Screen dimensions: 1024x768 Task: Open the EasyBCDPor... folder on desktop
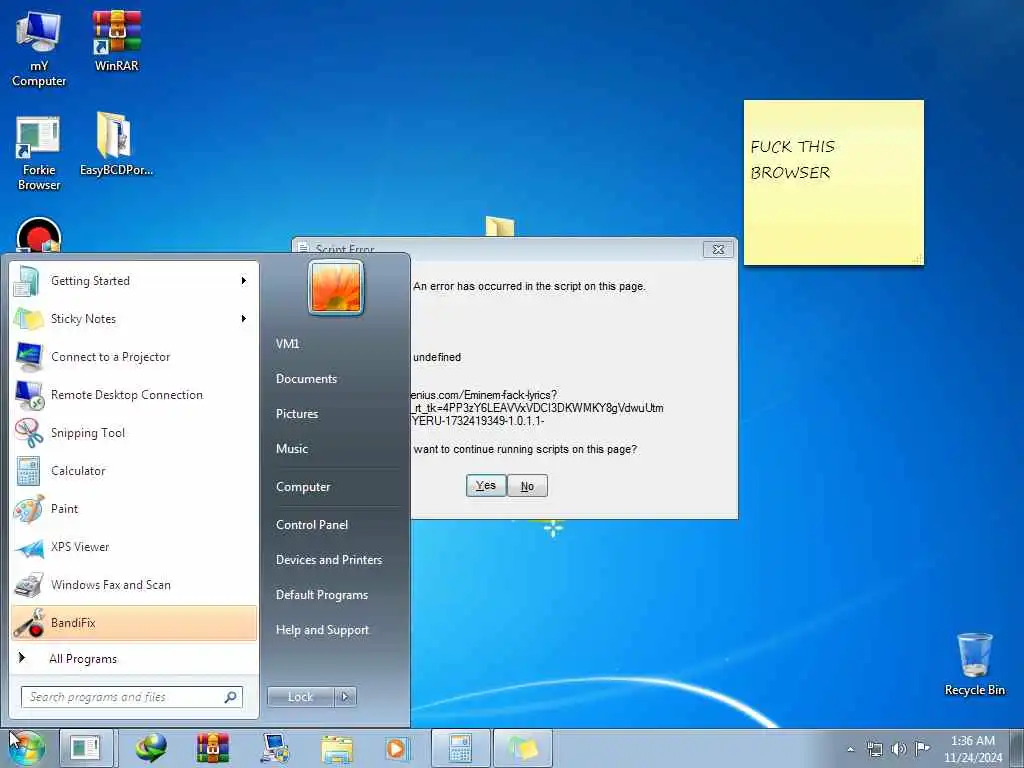pos(116,145)
